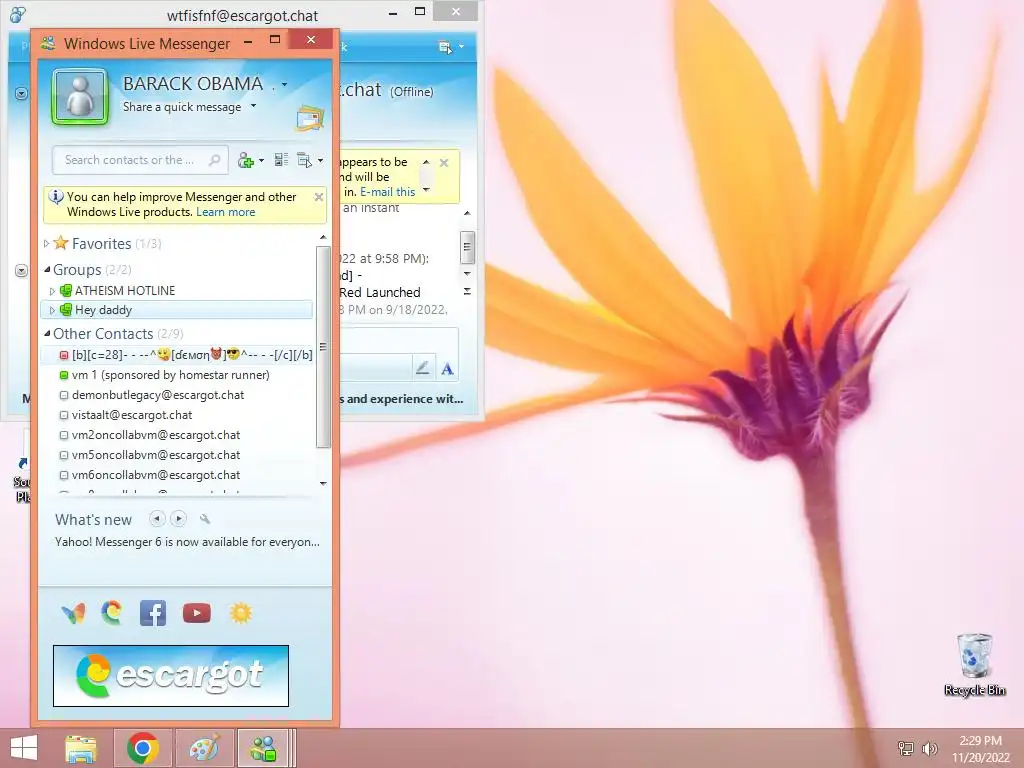This screenshot has height=768, width=1024.
Task: Open the Share a quick message dropdown
Action: (x=253, y=106)
